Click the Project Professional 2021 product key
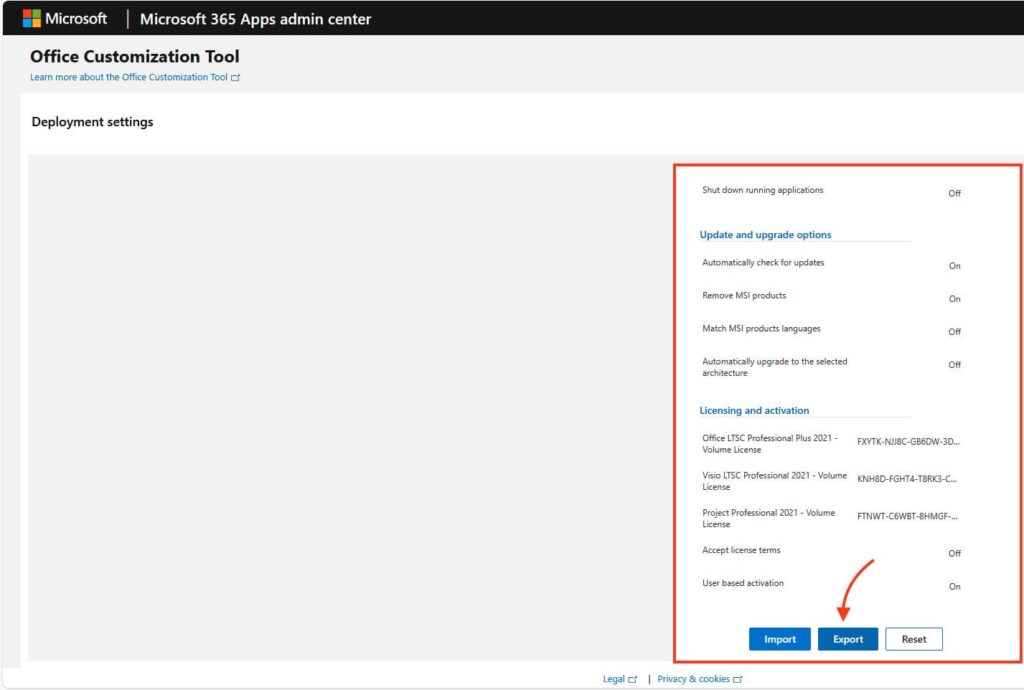The height and width of the screenshot is (690, 1024). click(907, 516)
